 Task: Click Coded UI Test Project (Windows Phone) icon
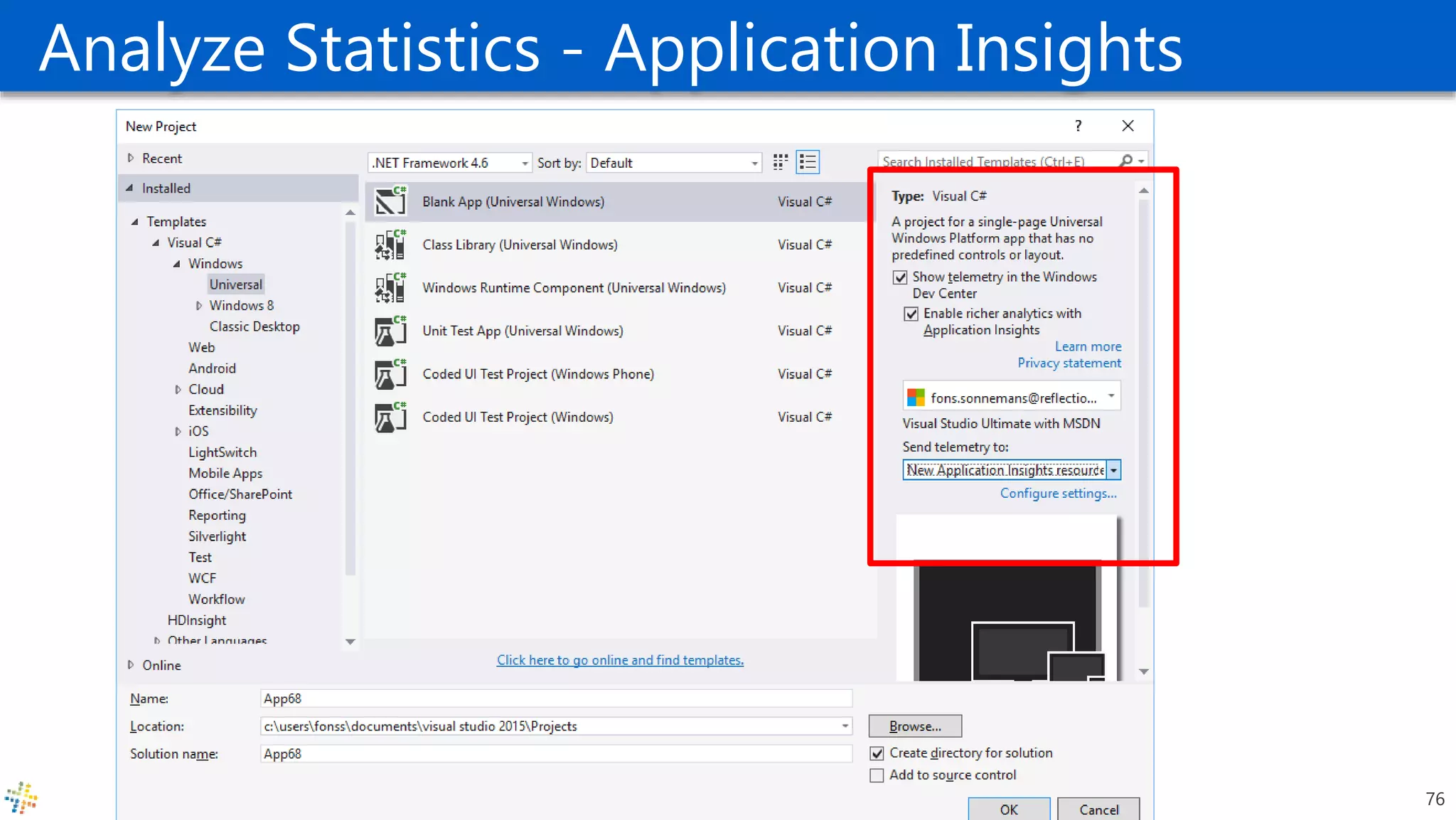click(390, 374)
